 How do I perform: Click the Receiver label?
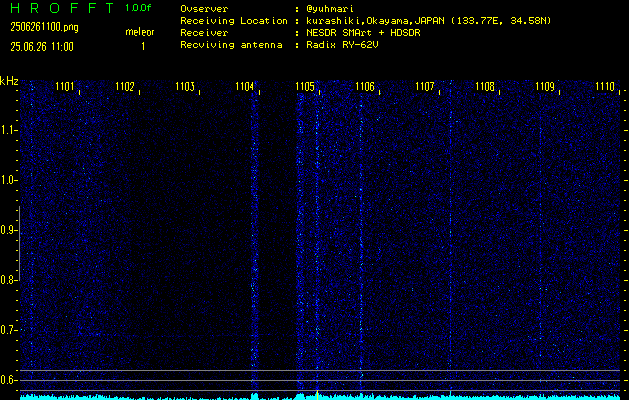click(x=204, y=33)
